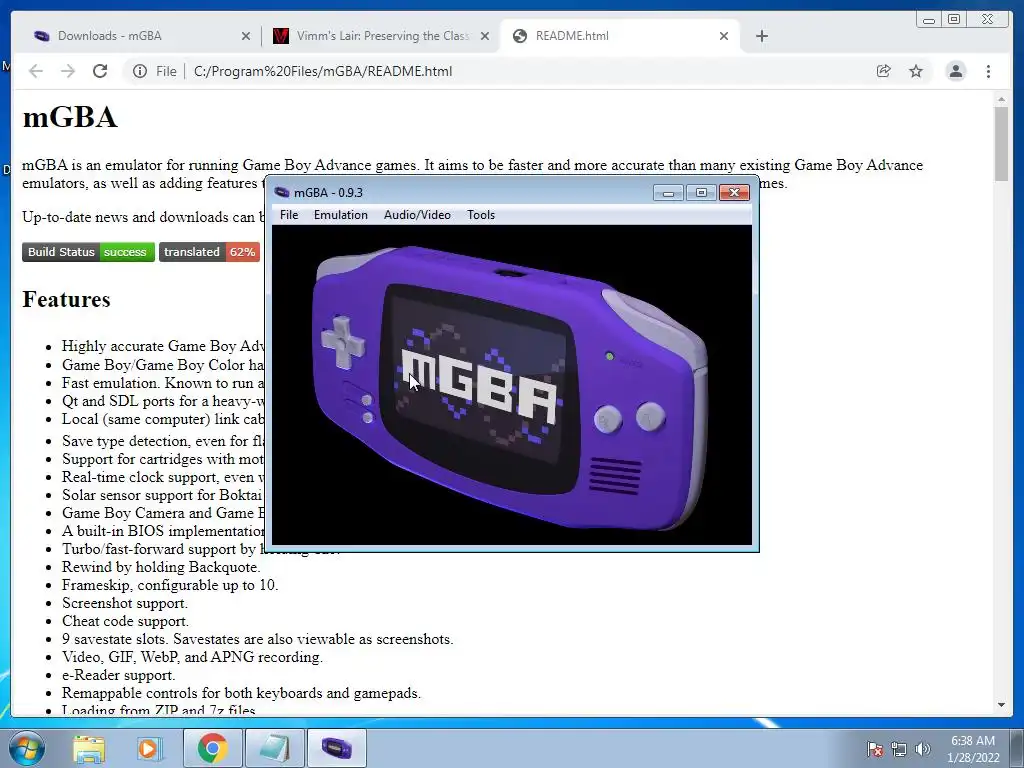Click the Show desktop strip after the clock

point(1017,748)
